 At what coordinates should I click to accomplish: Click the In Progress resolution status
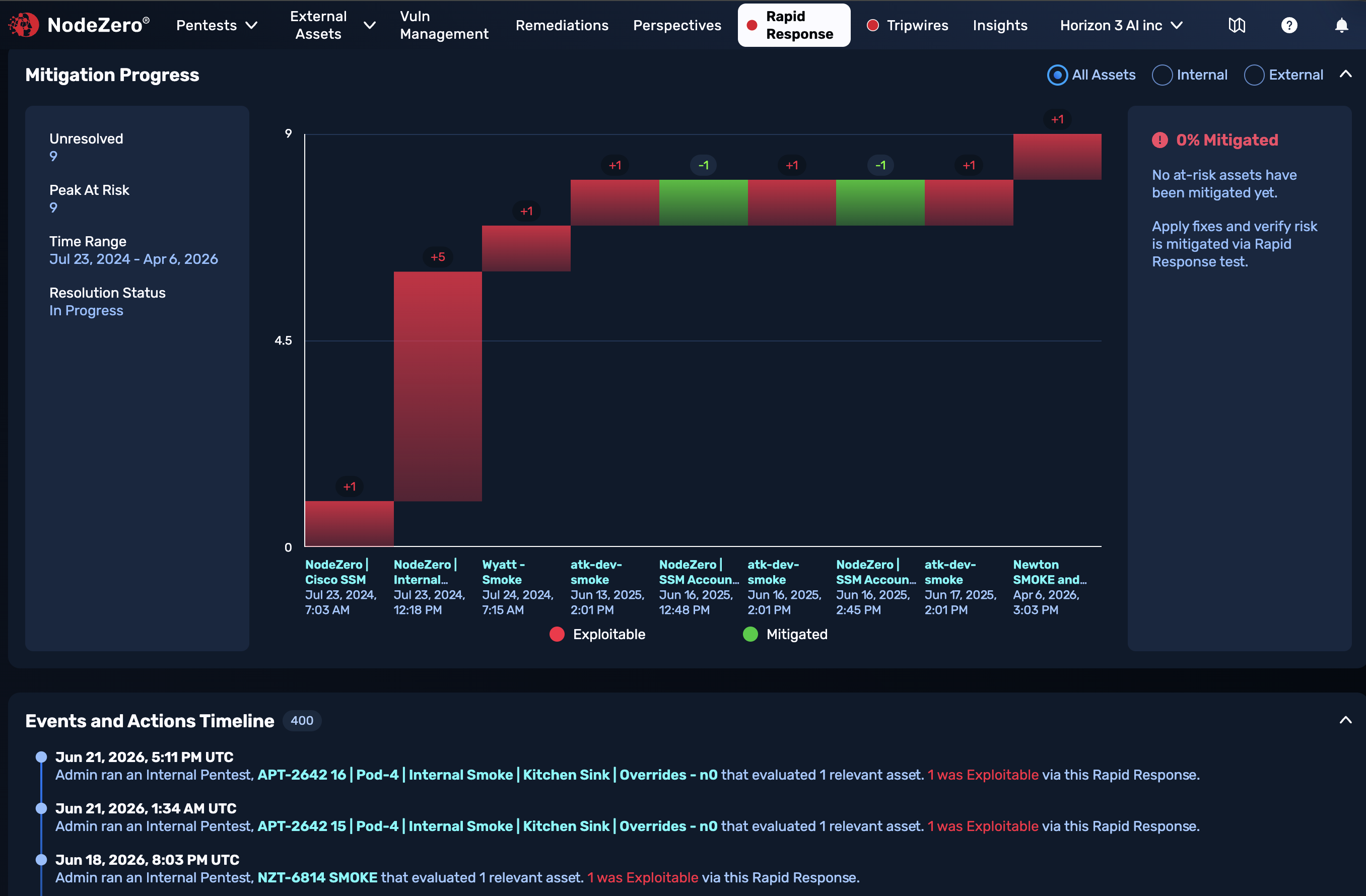86,311
